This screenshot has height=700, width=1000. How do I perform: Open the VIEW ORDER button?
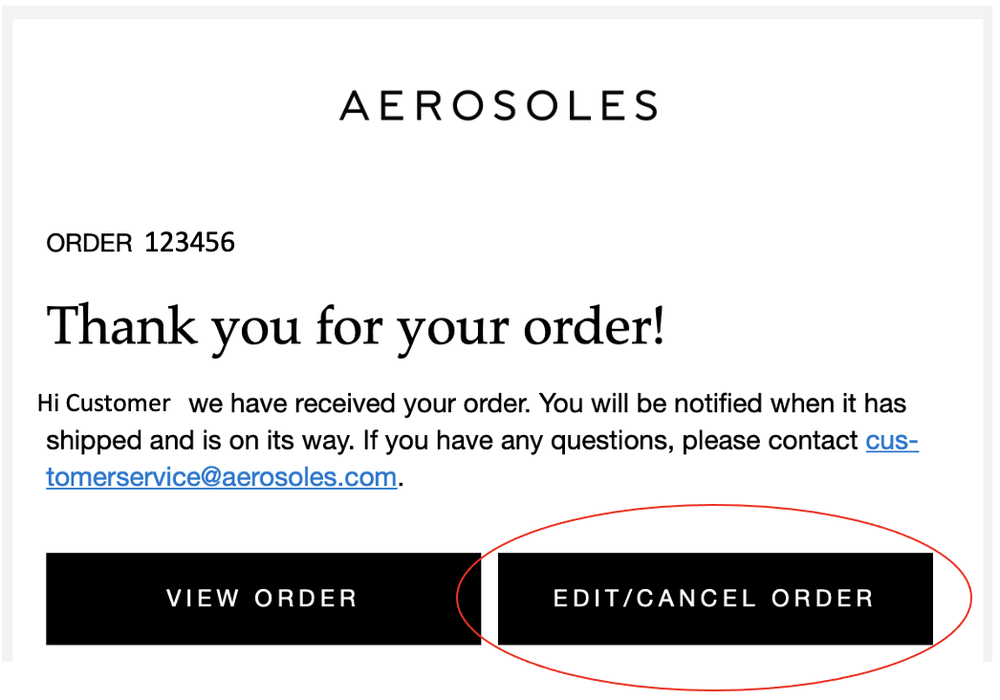263,599
